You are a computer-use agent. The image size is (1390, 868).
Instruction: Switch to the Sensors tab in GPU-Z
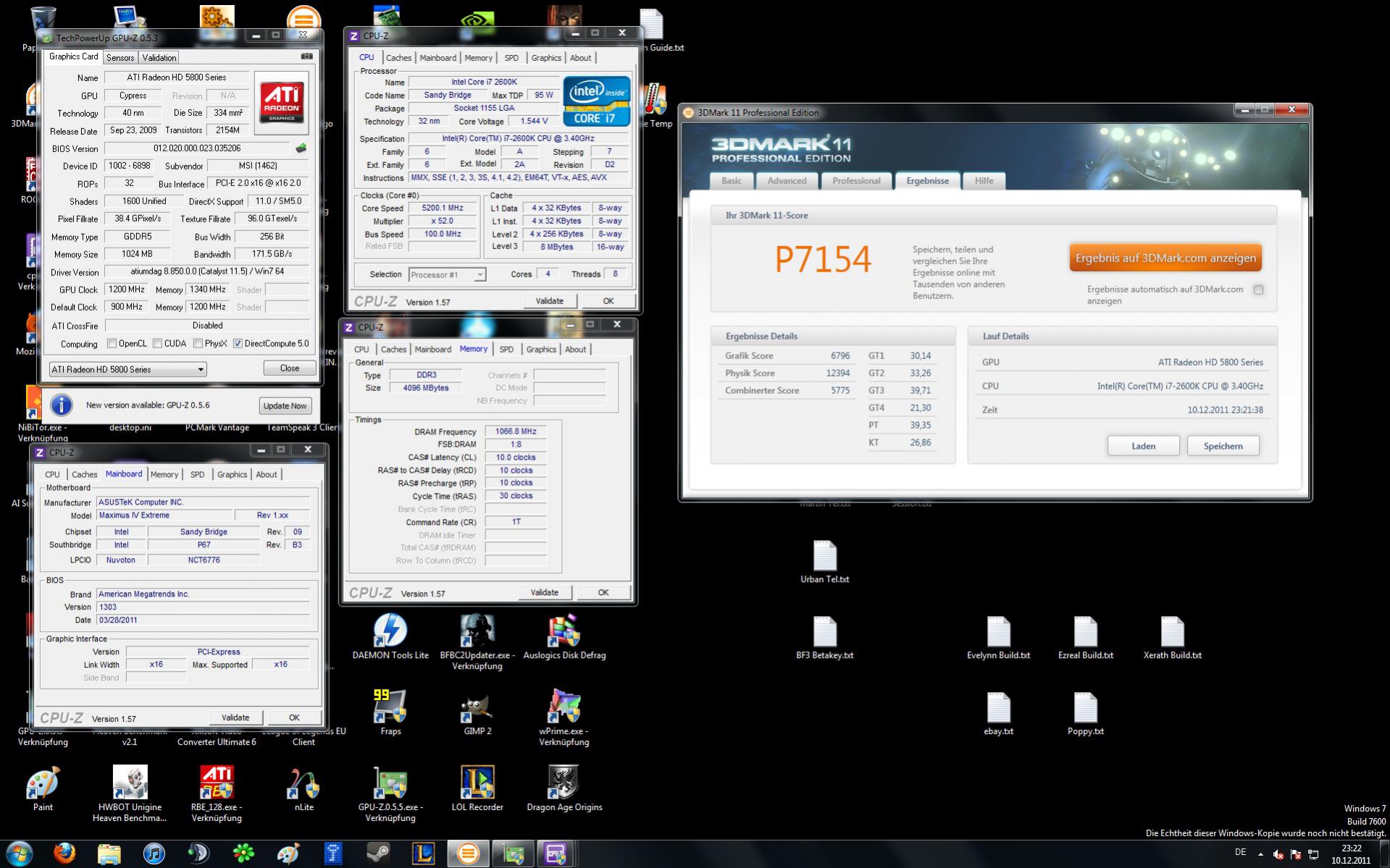[120, 58]
